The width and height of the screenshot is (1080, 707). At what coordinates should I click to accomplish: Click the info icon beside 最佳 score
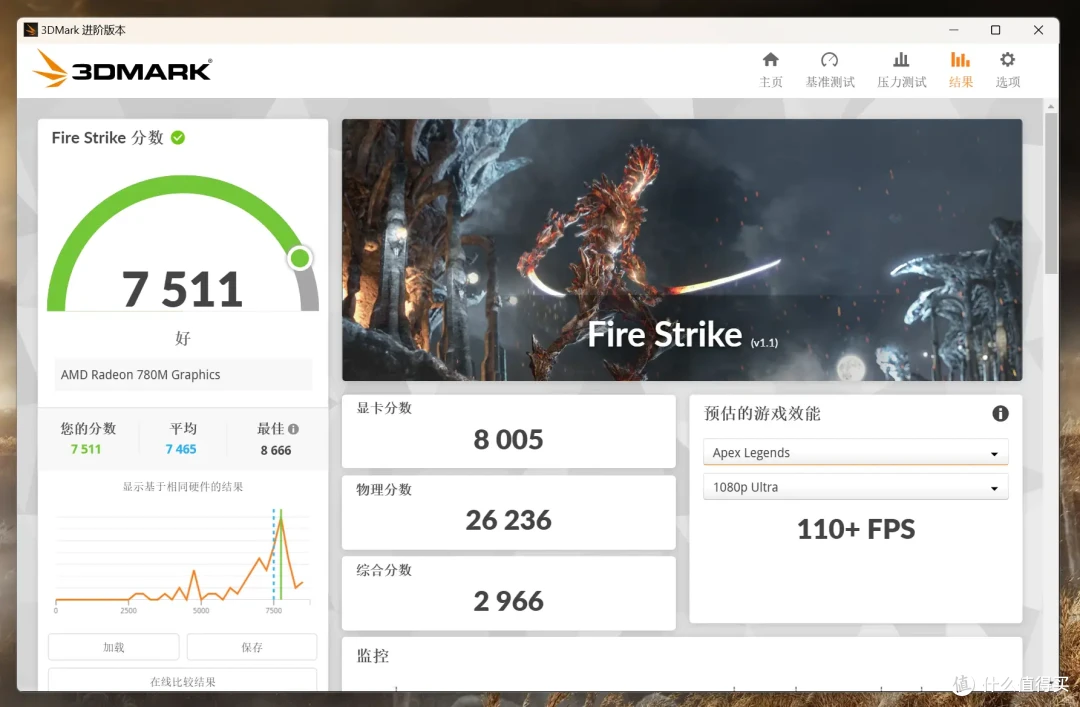click(293, 429)
